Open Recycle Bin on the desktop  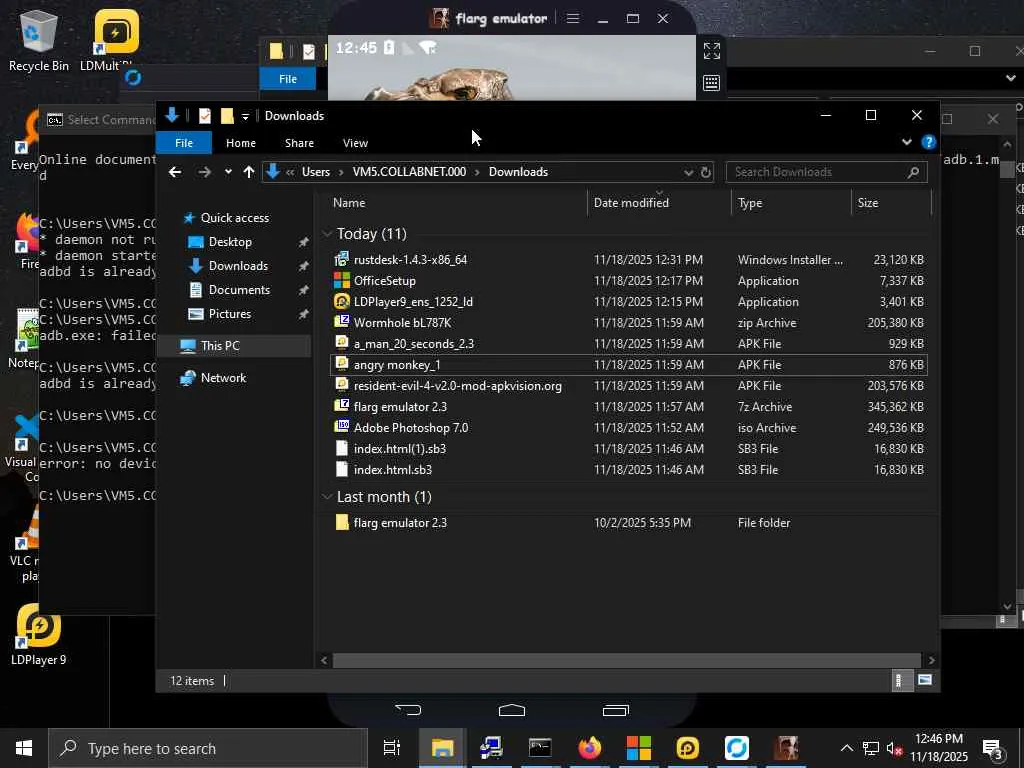[39, 40]
